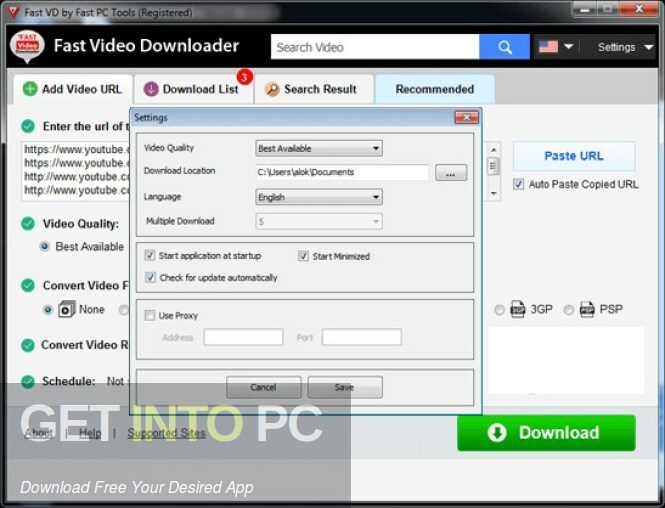This screenshot has width=665, height=508.
Task: Click the Search Video input field
Action: point(375,47)
